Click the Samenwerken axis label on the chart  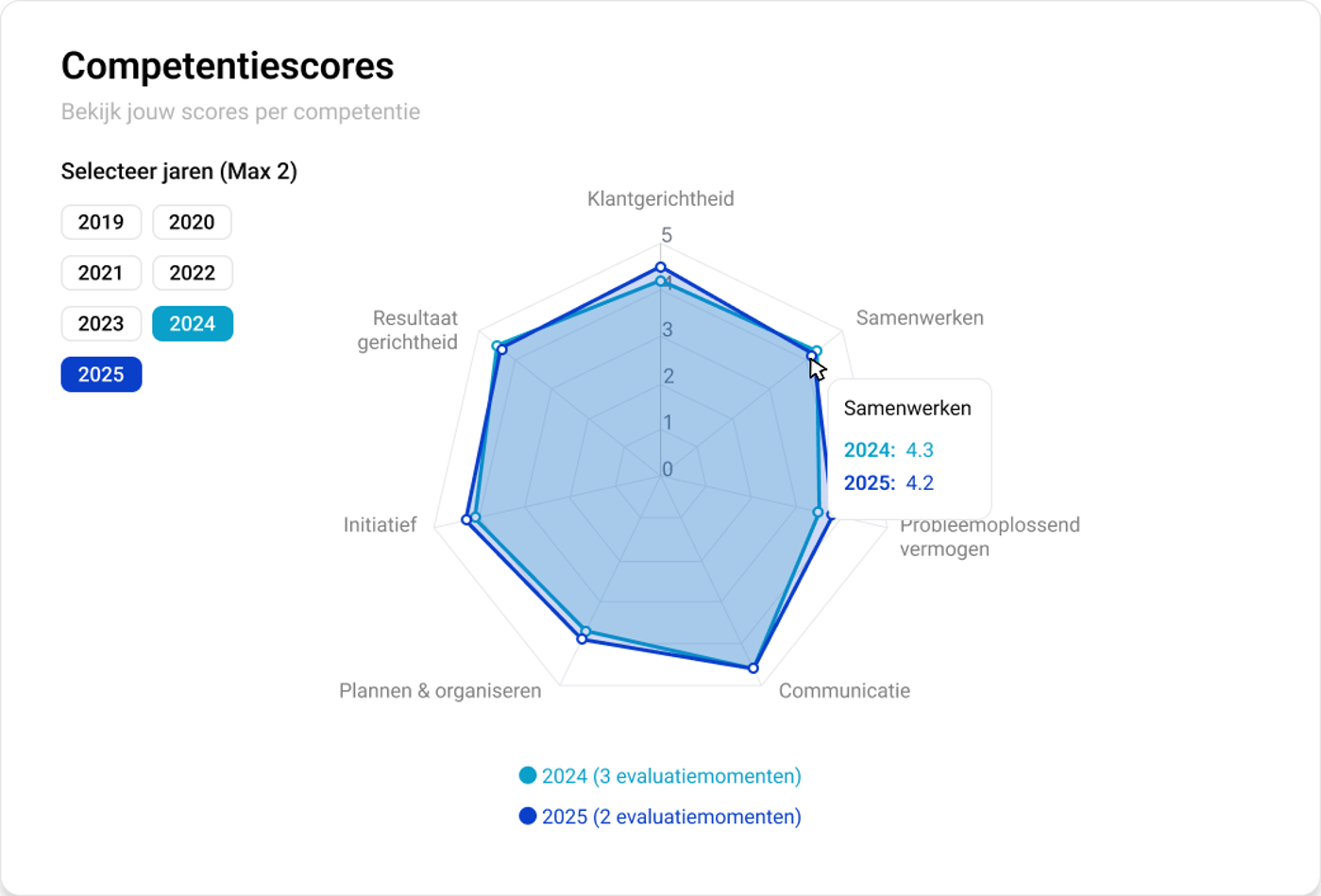(920, 318)
